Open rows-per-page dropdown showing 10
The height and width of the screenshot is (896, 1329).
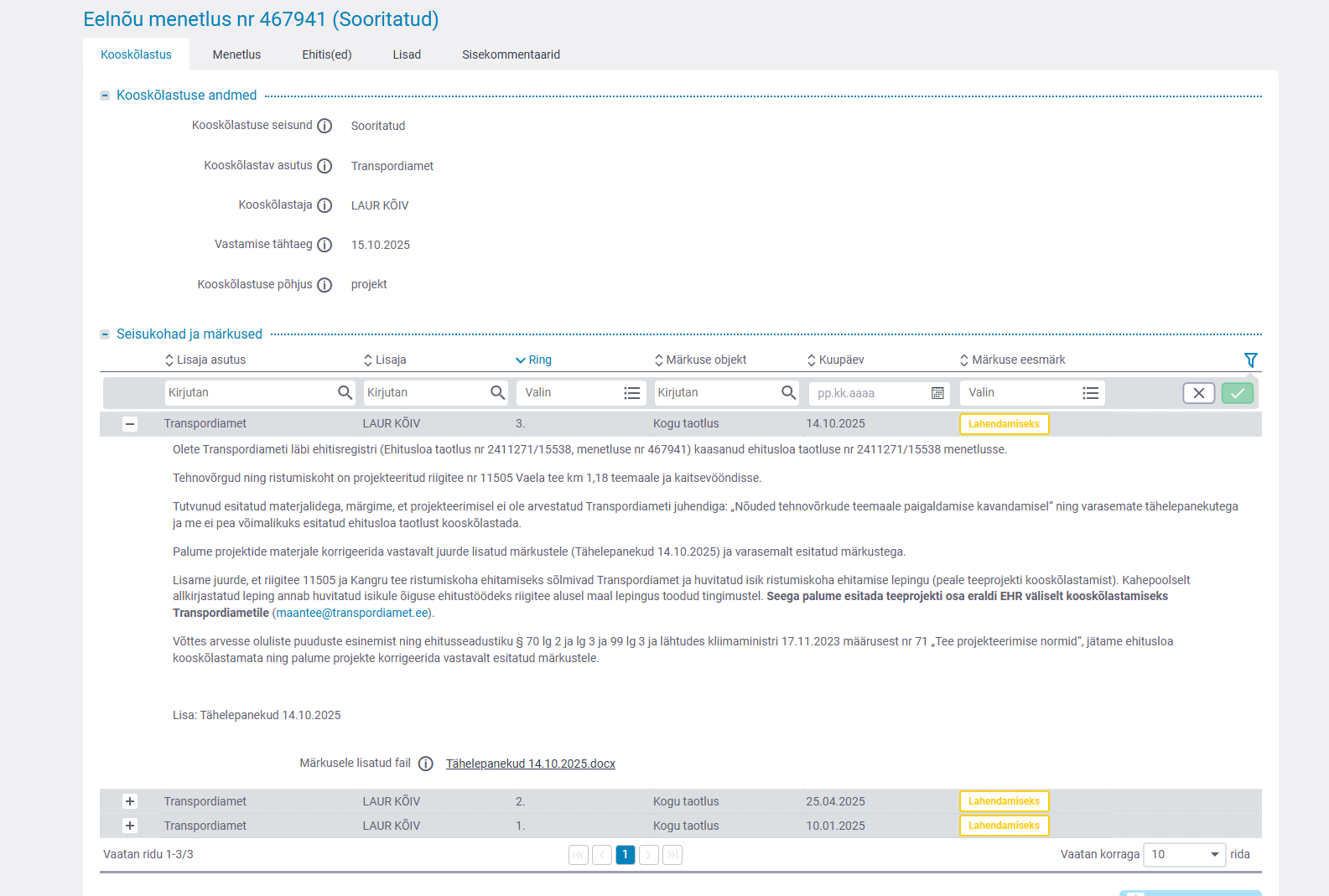(1183, 854)
